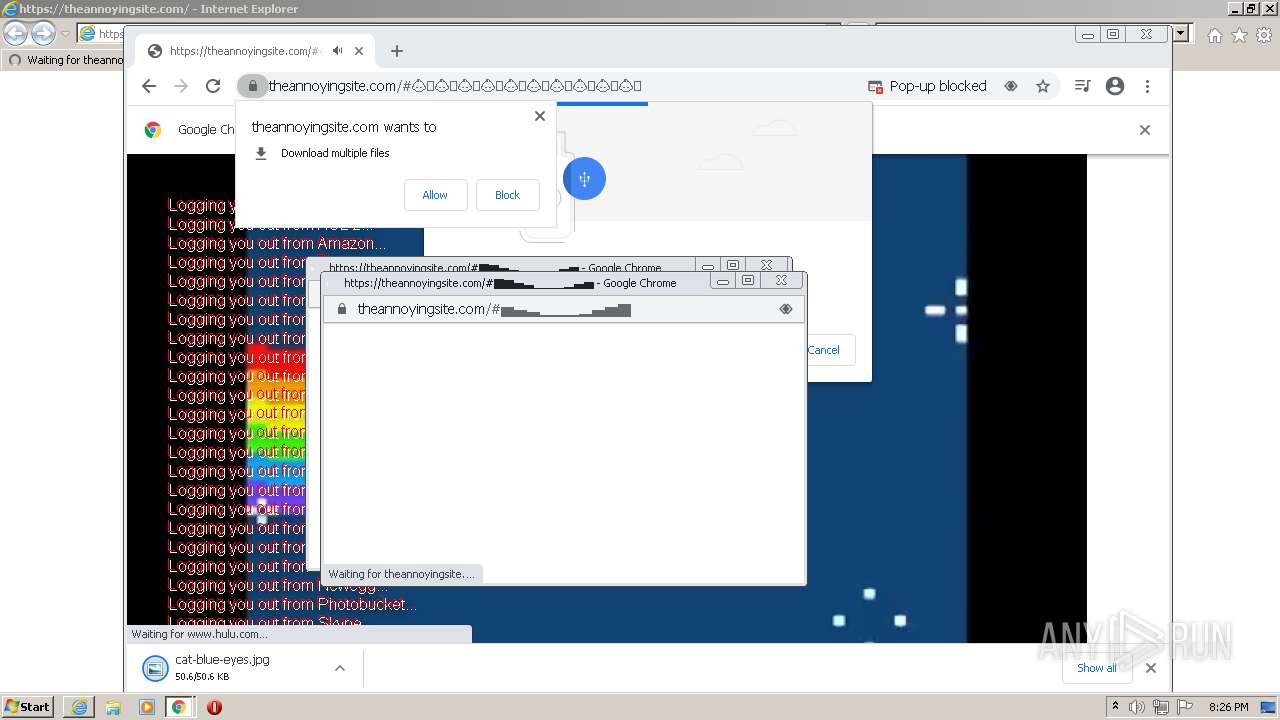The width and height of the screenshot is (1280, 720).
Task: Launch Internet Explorer from taskbar
Action: [x=79, y=707]
